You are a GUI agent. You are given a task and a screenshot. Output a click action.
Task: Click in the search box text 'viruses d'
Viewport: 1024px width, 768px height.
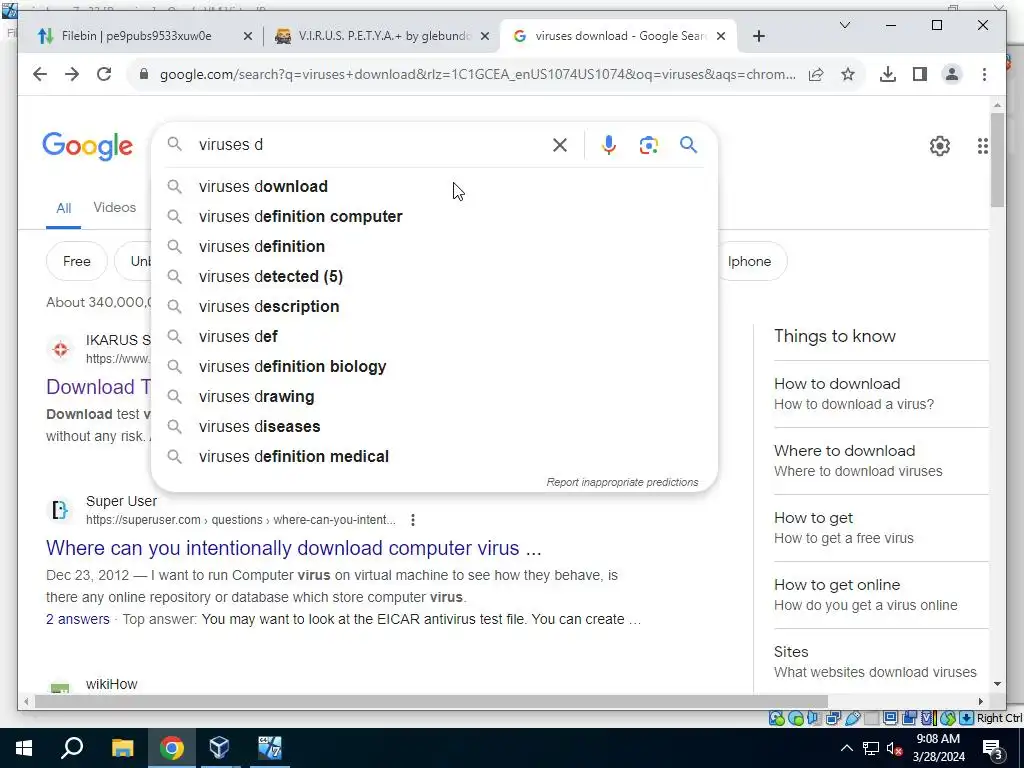pyautogui.click(x=231, y=145)
